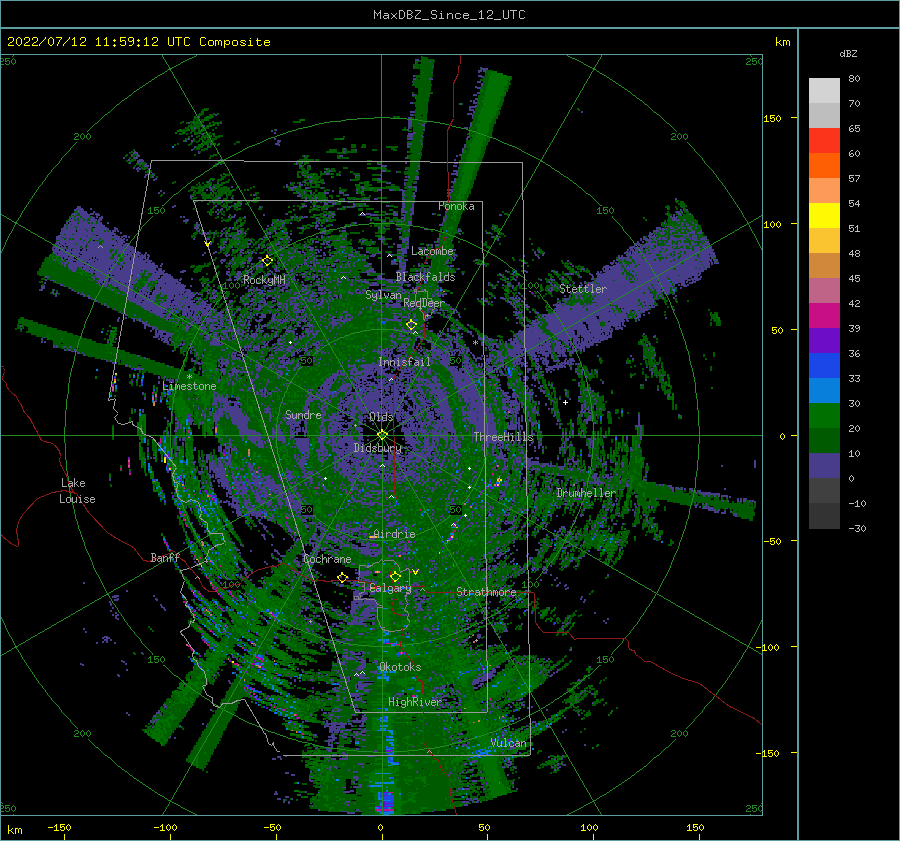900x841 pixels.
Task: Click the Vulcan label
Action: pyautogui.click(x=509, y=743)
